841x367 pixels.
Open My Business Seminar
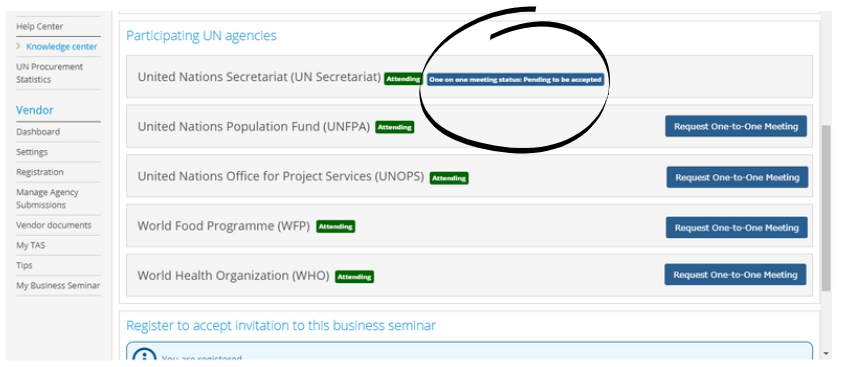pyautogui.click(x=58, y=285)
